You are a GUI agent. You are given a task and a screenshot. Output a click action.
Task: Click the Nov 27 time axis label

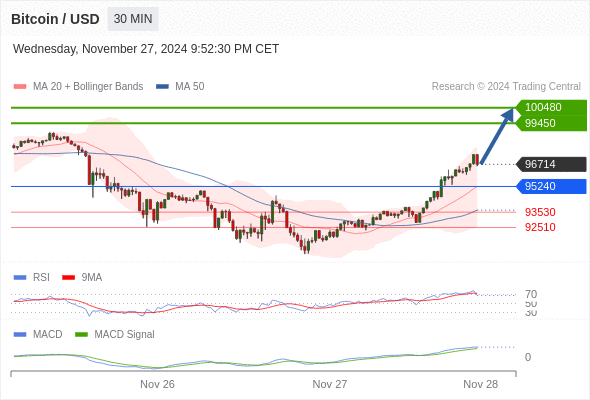pyautogui.click(x=330, y=384)
